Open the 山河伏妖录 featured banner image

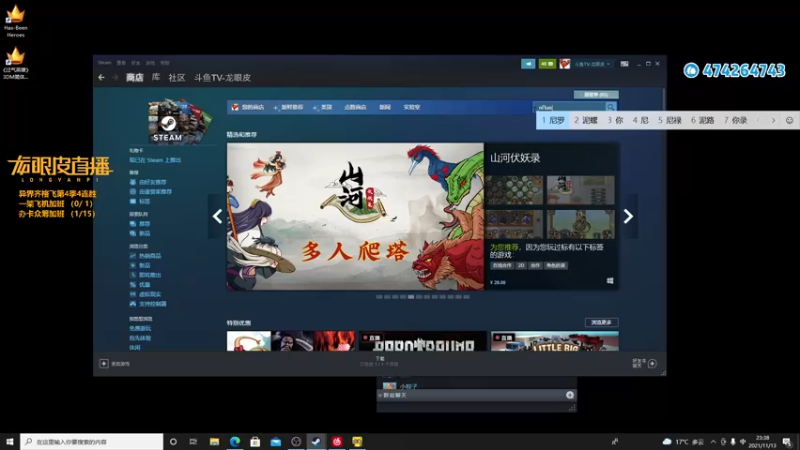coord(355,216)
